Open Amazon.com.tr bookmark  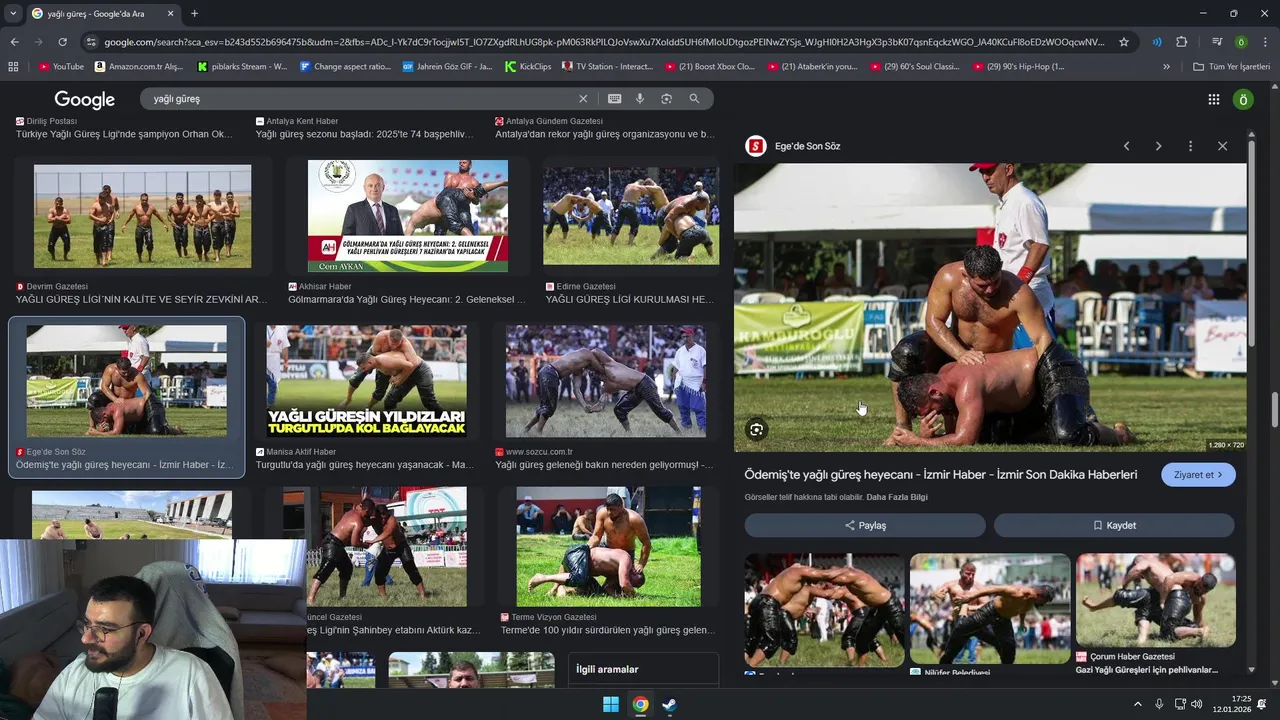139,67
